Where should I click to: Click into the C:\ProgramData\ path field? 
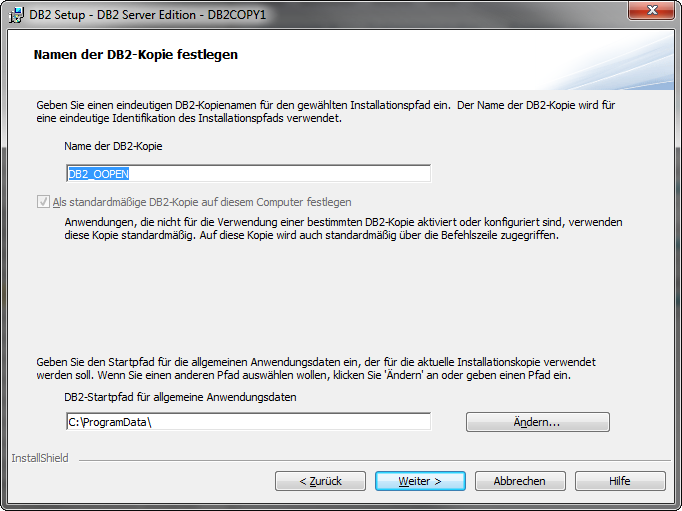click(248, 421)
